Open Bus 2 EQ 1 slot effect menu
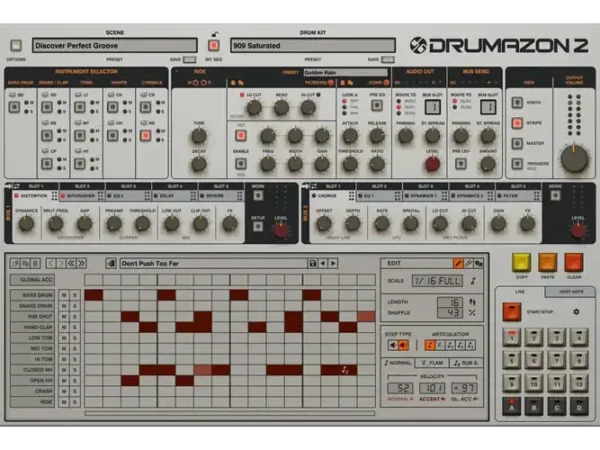The height and width of the screenshot is (450, 600). [398, 196]
